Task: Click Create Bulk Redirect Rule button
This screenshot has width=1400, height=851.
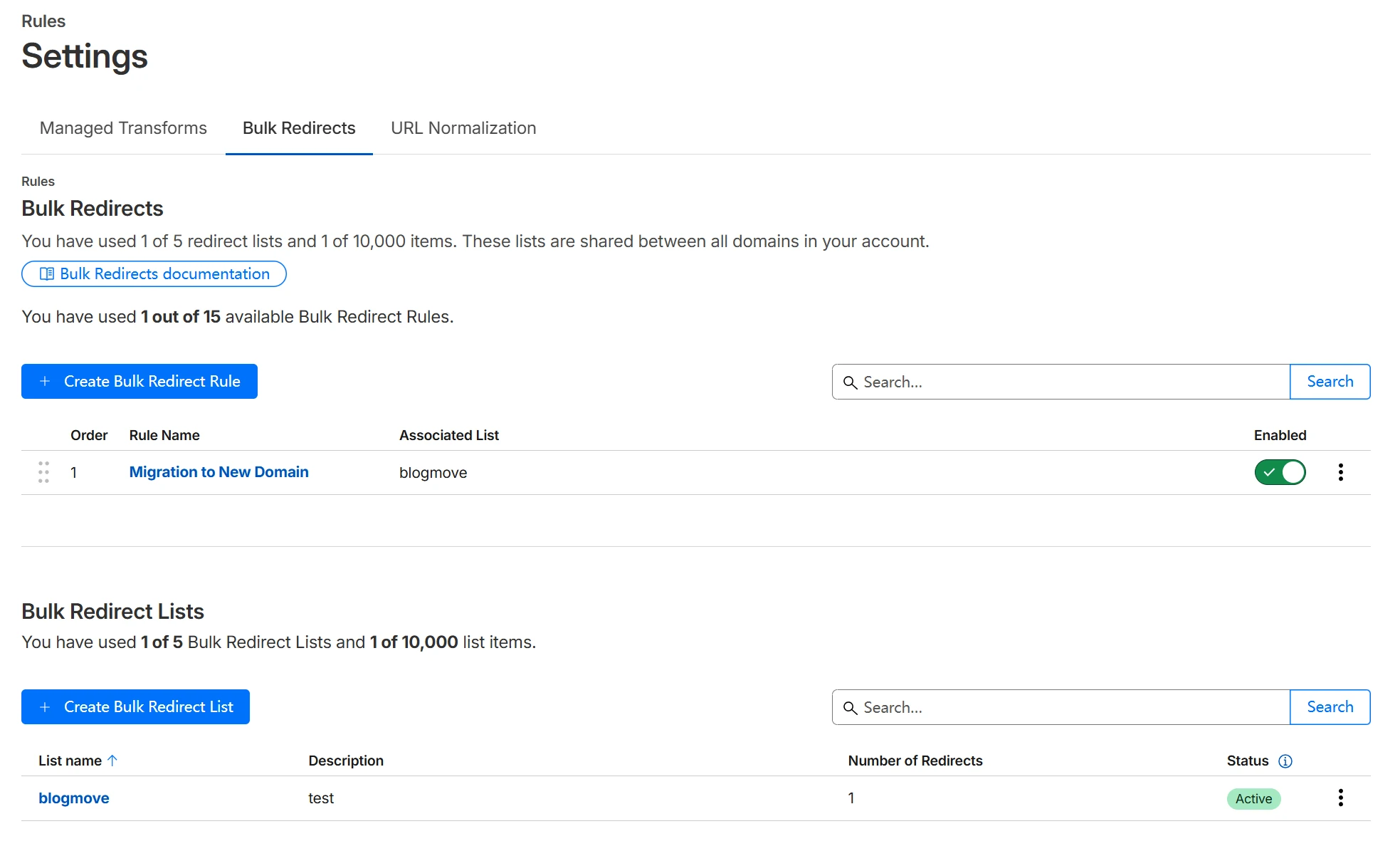Action: 140,382
